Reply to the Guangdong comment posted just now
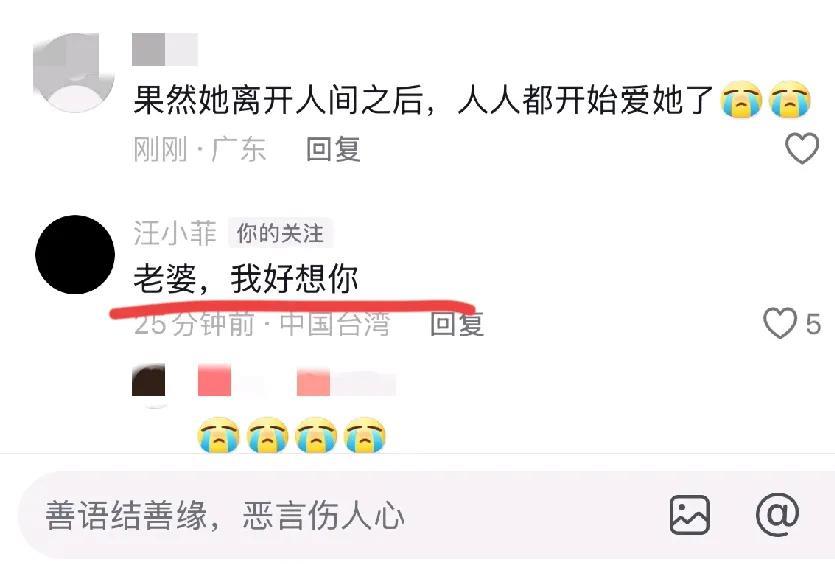Image resolution: width=835 pixels, height=564 pixels. (333, 149)
